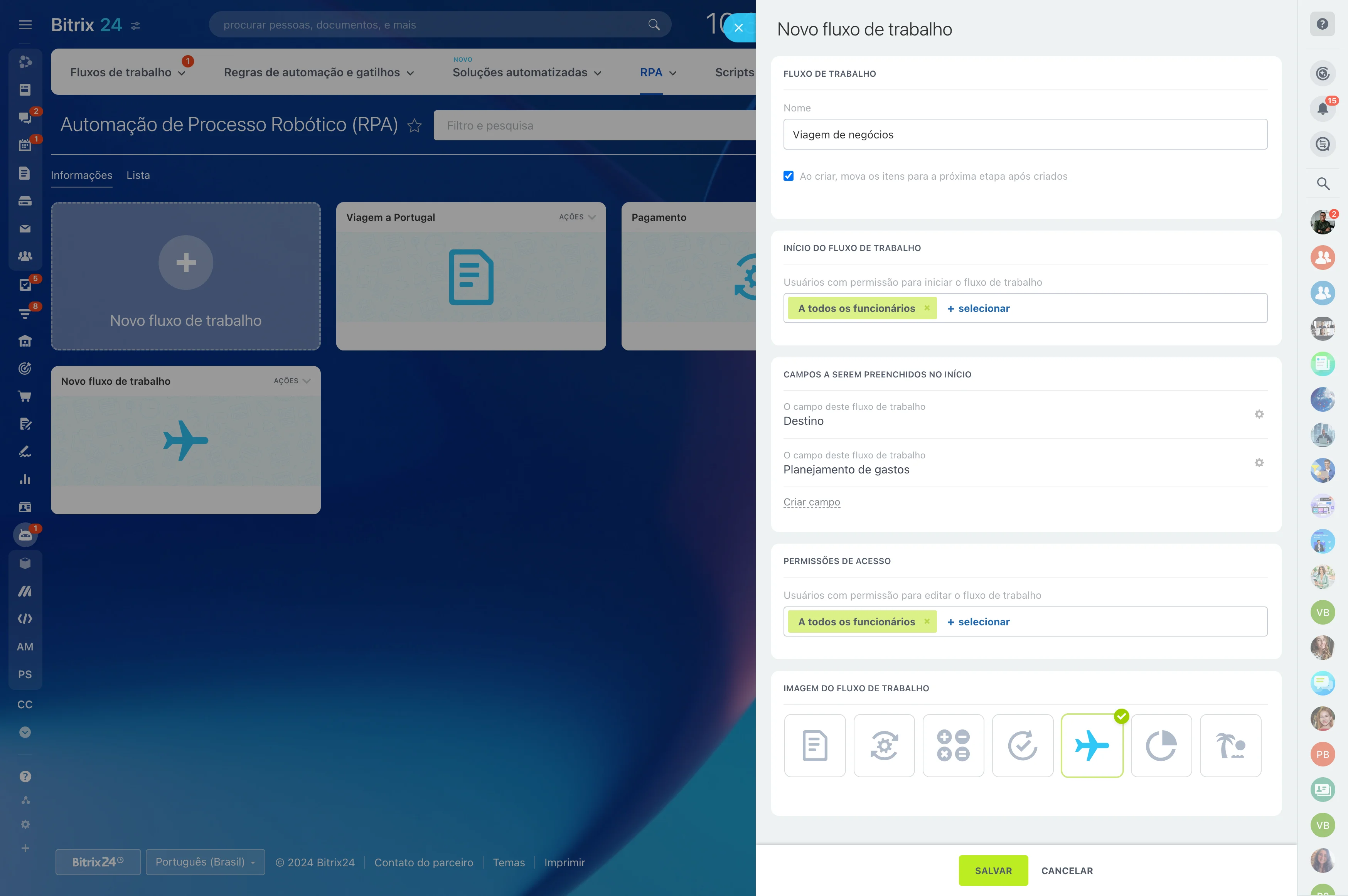This screenshot has width=1348, height=896.
Task: Open Ações dropdown on Viagem a Portugal
Action: click(577, 217)
